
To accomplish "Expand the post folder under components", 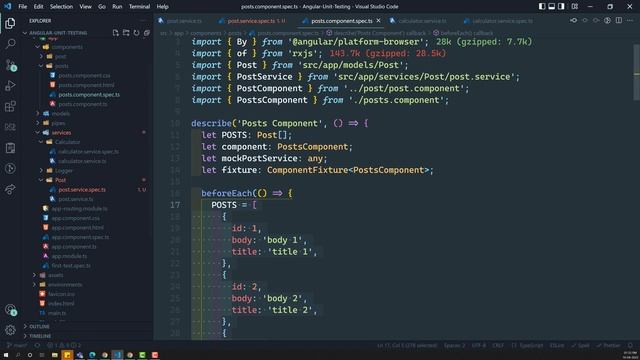I will (x=61, y=56).
